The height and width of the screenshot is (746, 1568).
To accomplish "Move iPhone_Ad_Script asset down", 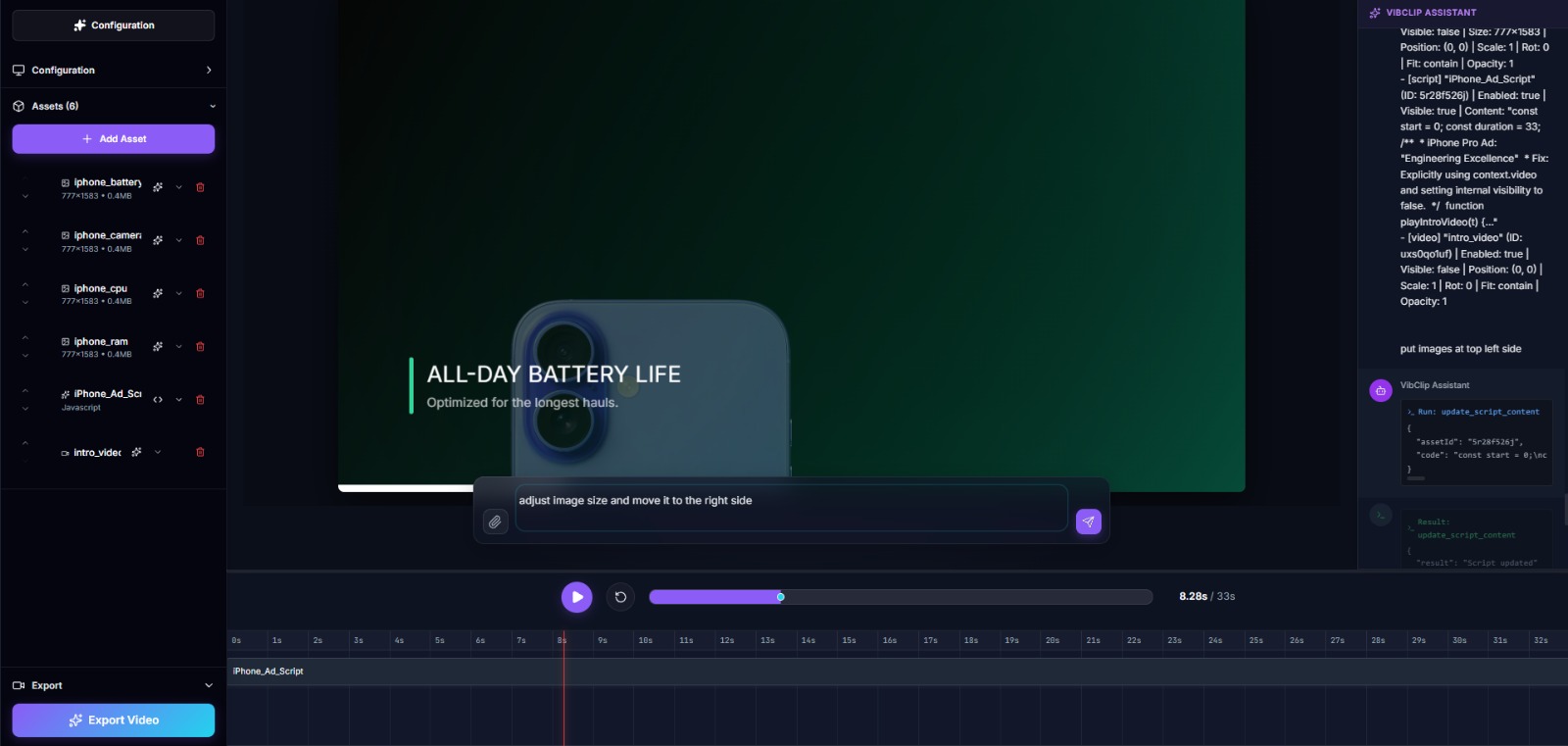I will tap(25, 409).
